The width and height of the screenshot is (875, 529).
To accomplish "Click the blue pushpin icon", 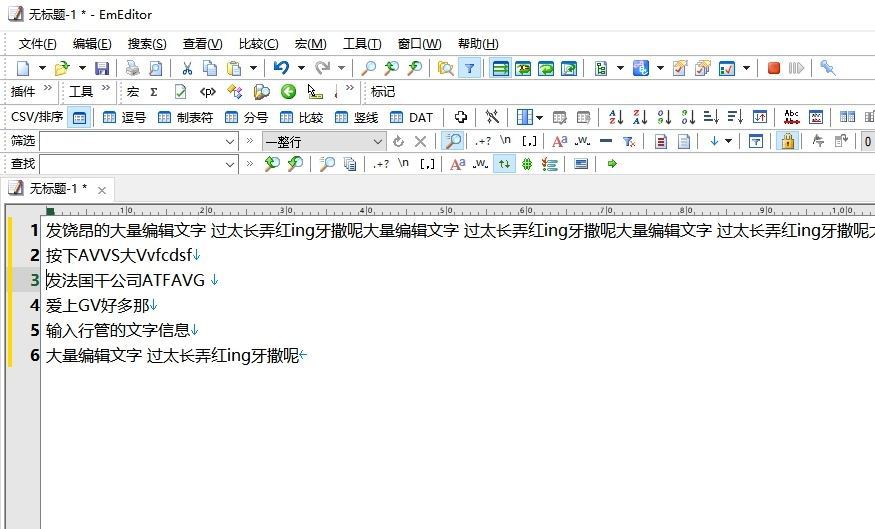I will pos(828,68).
